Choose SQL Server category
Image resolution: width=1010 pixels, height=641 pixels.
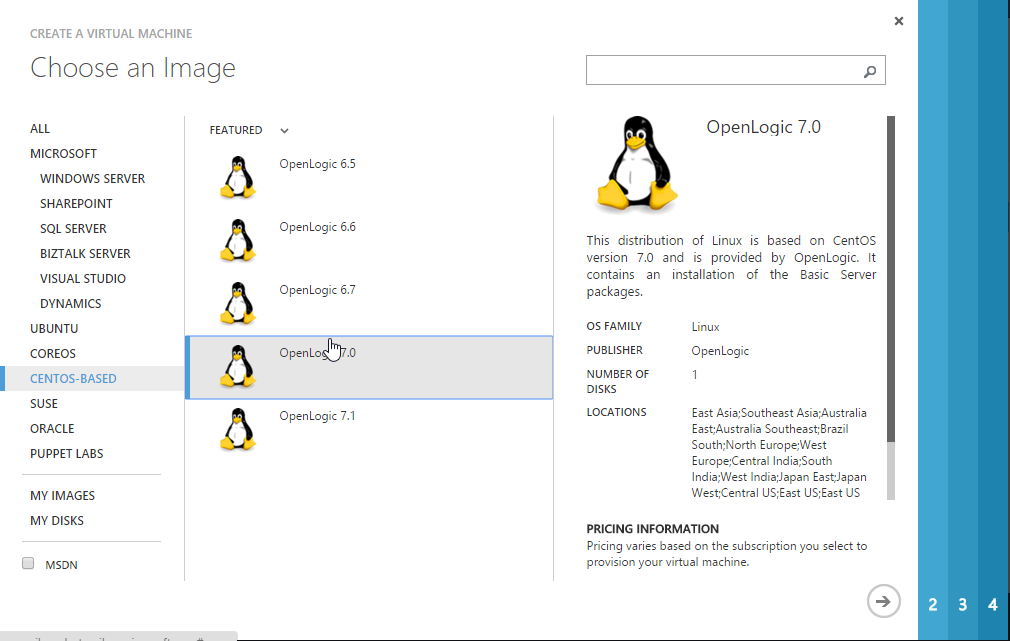click(73, 229)
